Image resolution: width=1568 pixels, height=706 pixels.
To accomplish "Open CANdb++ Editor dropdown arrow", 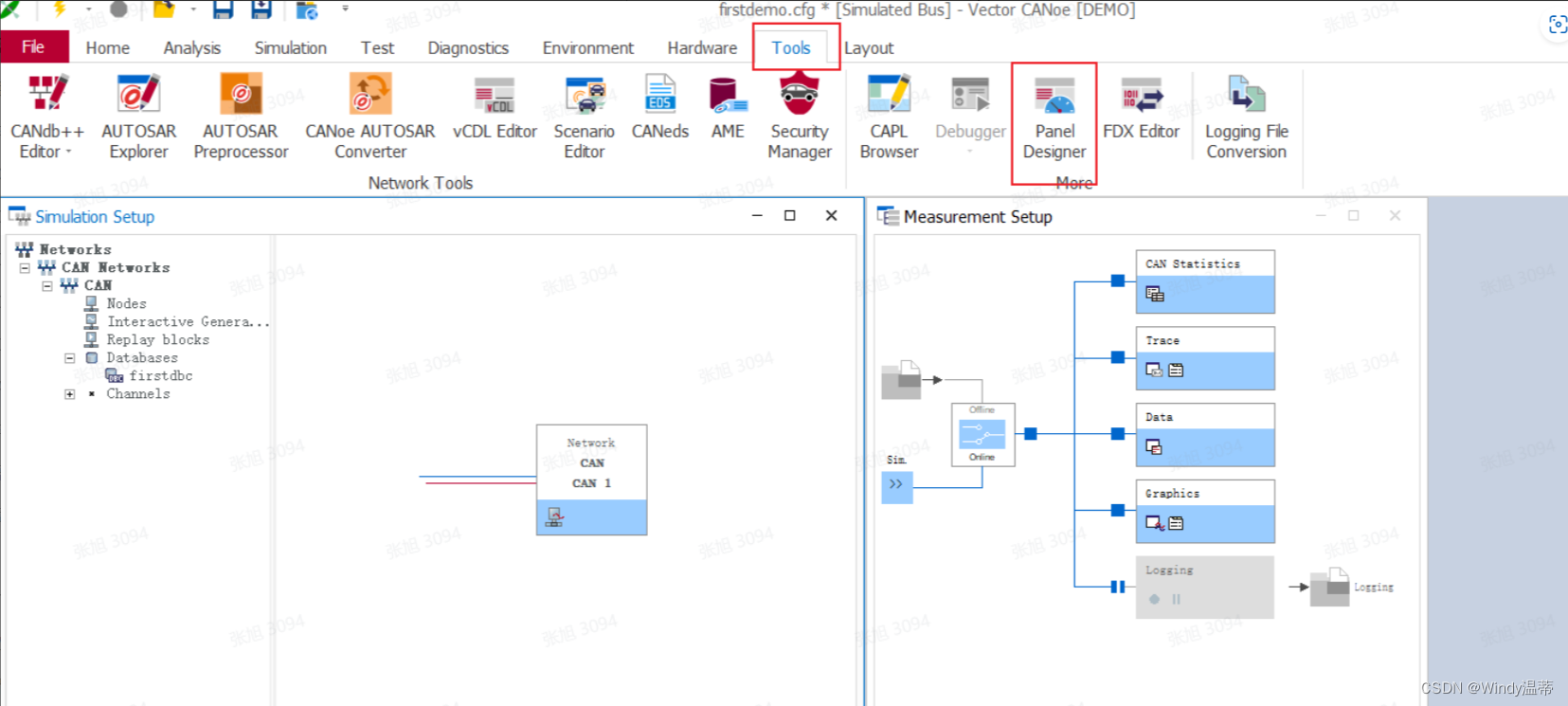I will coord(68,153).
